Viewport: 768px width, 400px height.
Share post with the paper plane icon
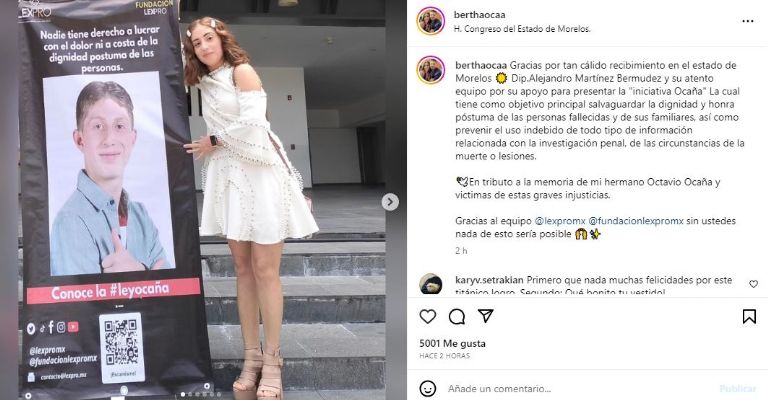485,316
